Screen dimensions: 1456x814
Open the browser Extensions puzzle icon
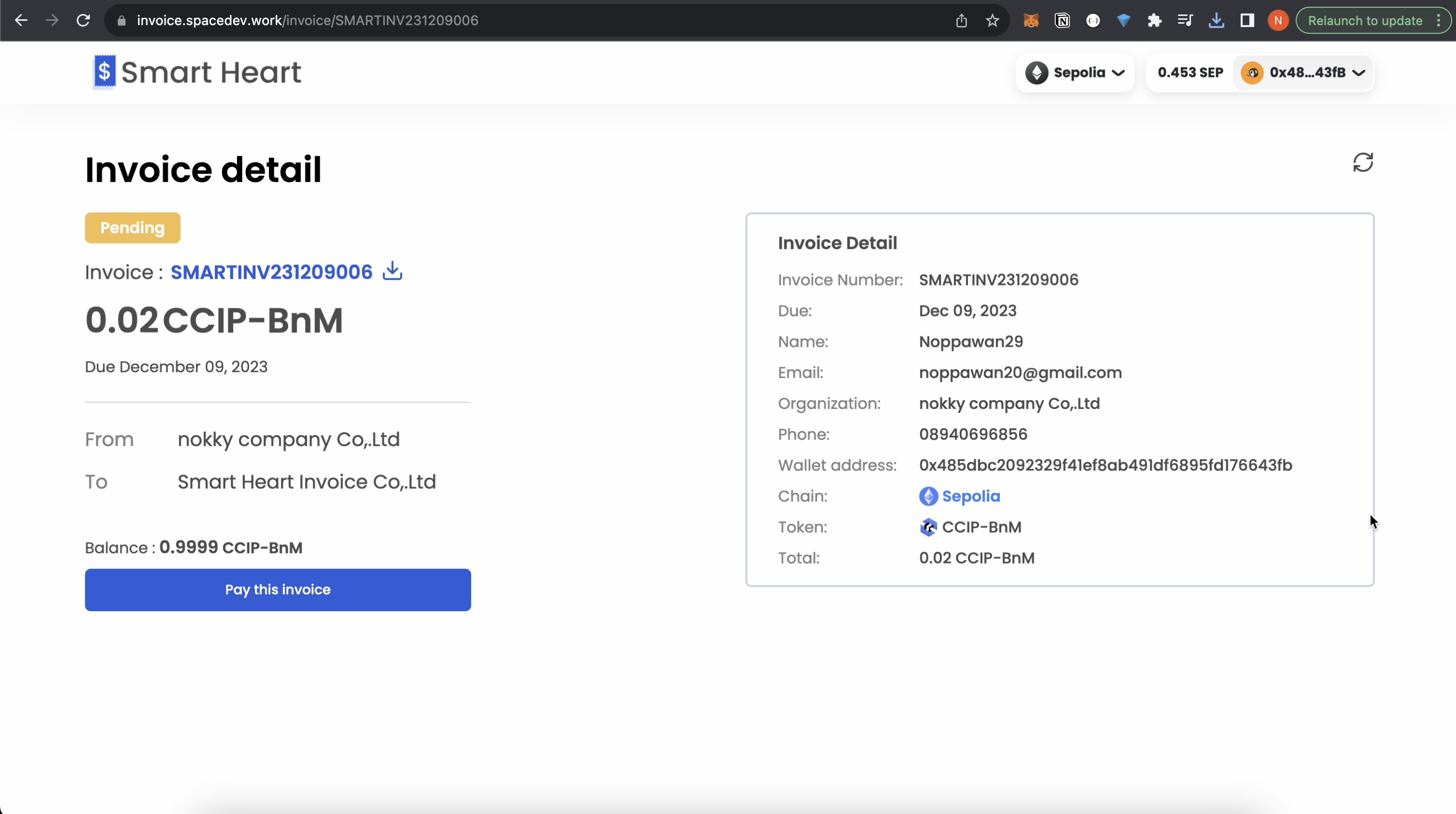click(x=1154, y=21)
